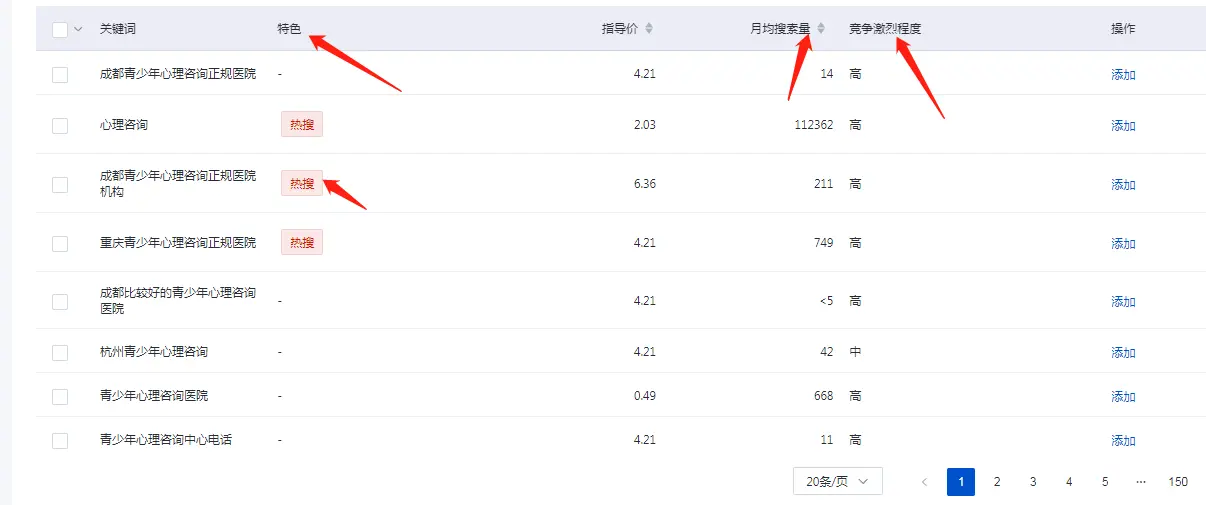Check the box for 心理咨询 keyword
This screenshot has height=505, width=1206.
click(60, 126)
